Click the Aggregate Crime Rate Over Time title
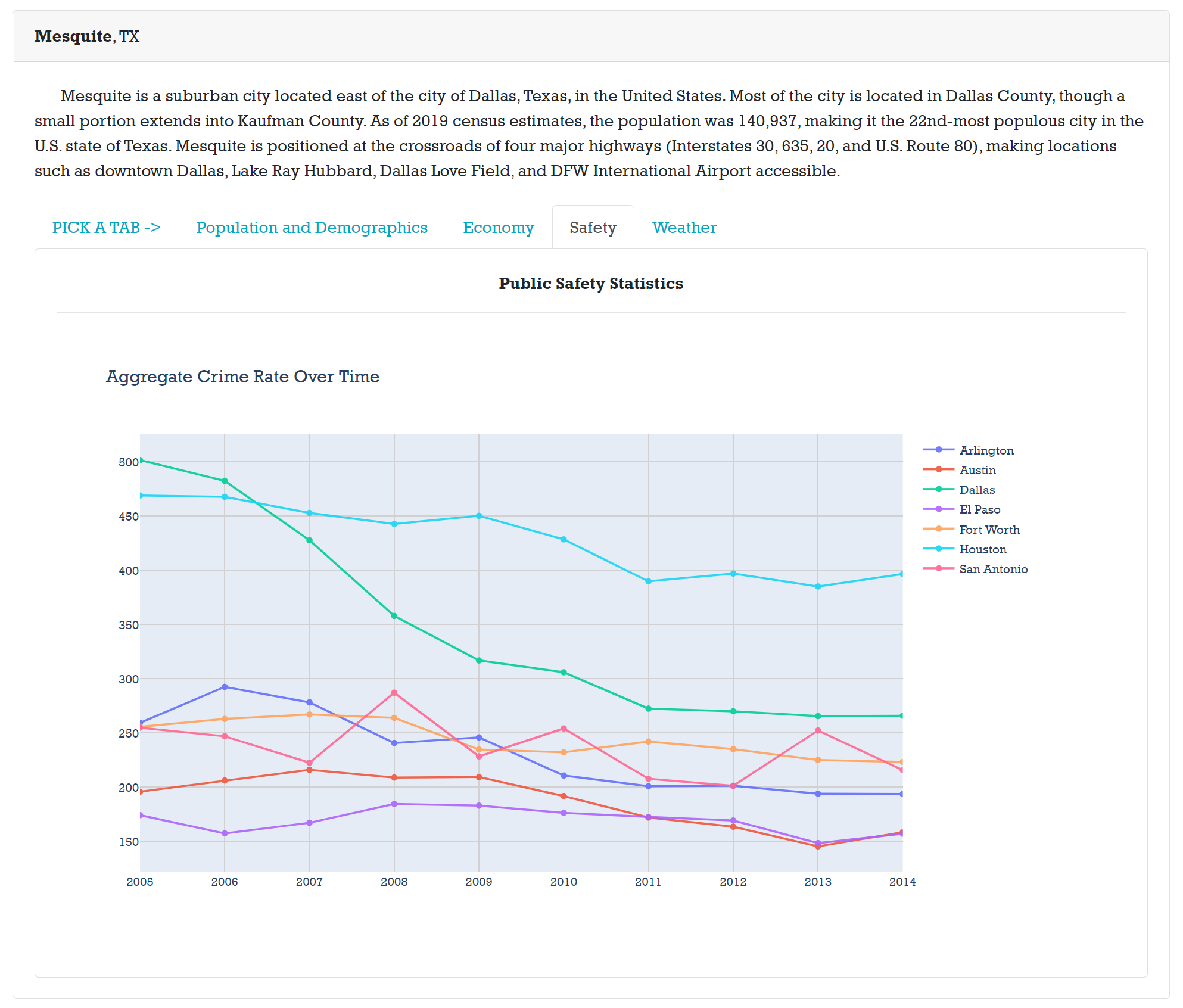The height and width of the screenshot is (1008, 1183). coord(242,377)
